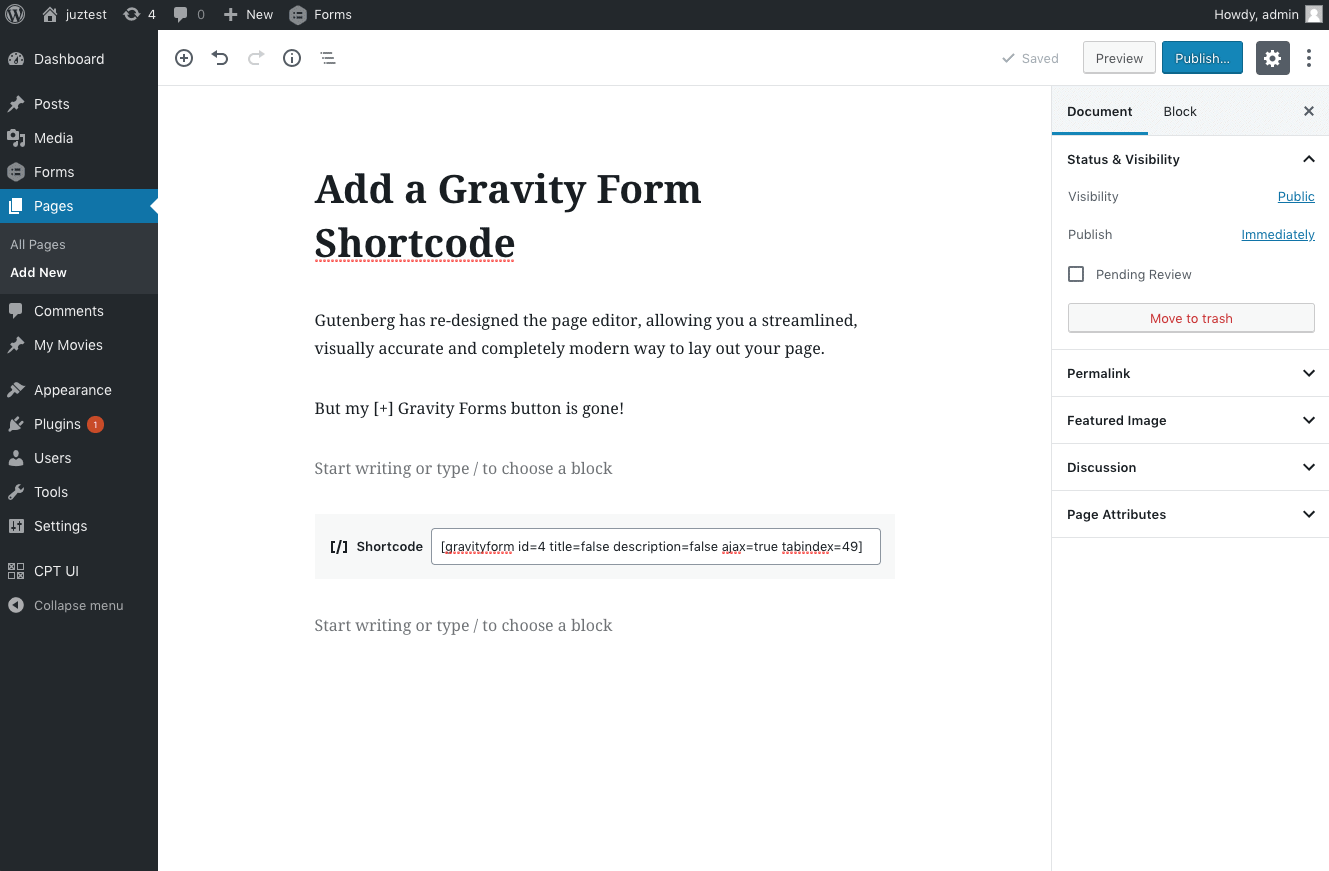
Task: Click the Appearance paintbrush icon
Action: 16,390
